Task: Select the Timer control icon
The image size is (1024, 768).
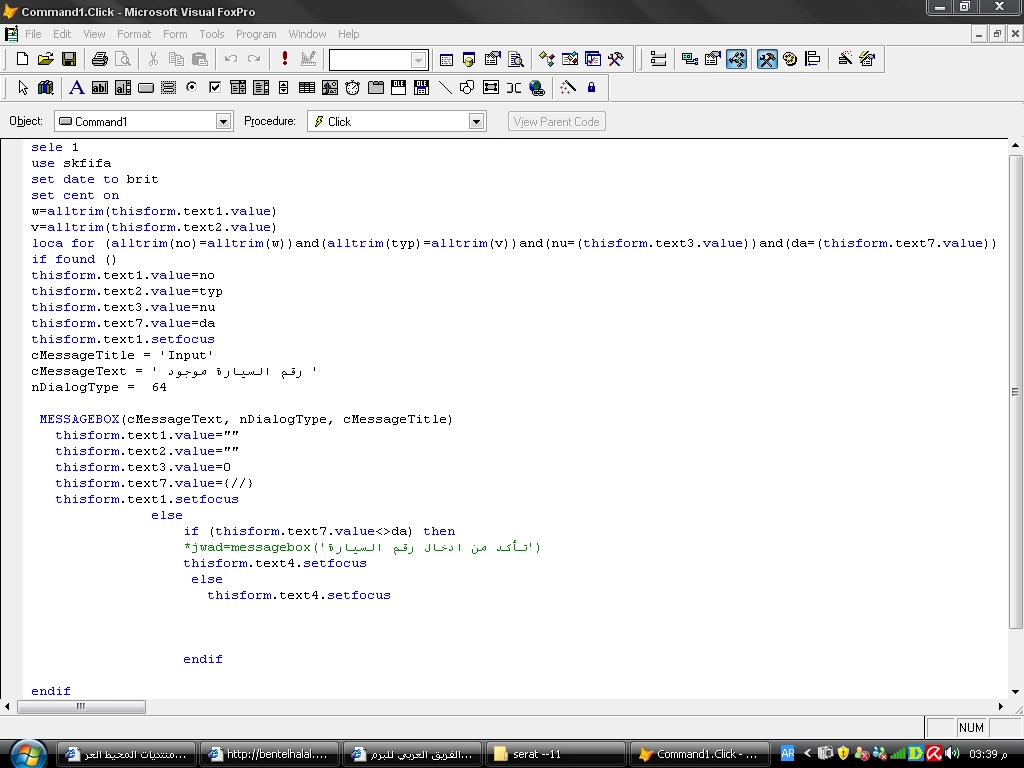Action: coord(353,88)
